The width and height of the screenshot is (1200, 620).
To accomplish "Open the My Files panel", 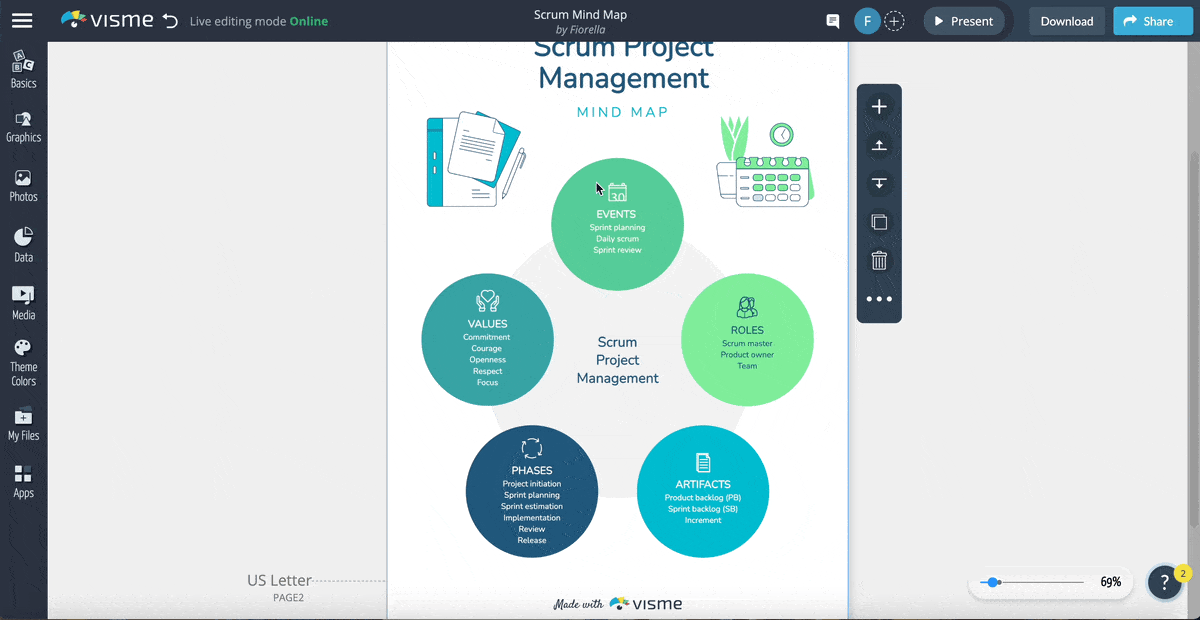I will 22,422.
